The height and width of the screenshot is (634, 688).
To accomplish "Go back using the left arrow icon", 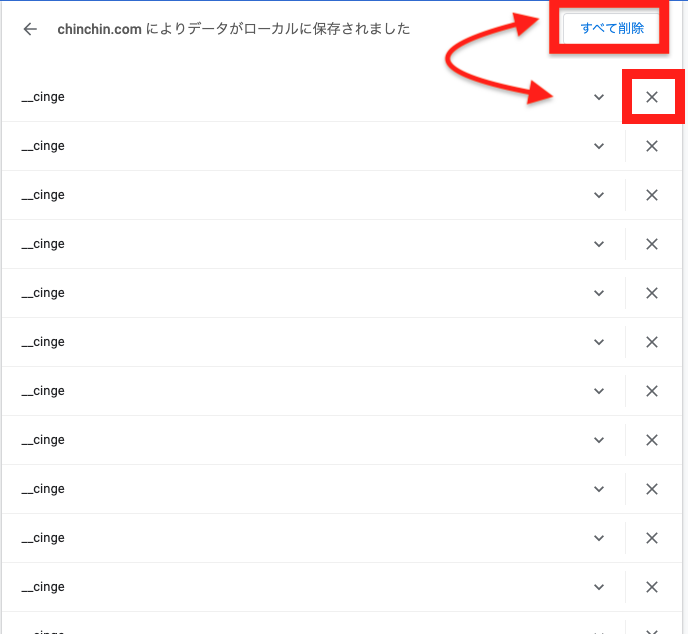I will coord(30,29).
